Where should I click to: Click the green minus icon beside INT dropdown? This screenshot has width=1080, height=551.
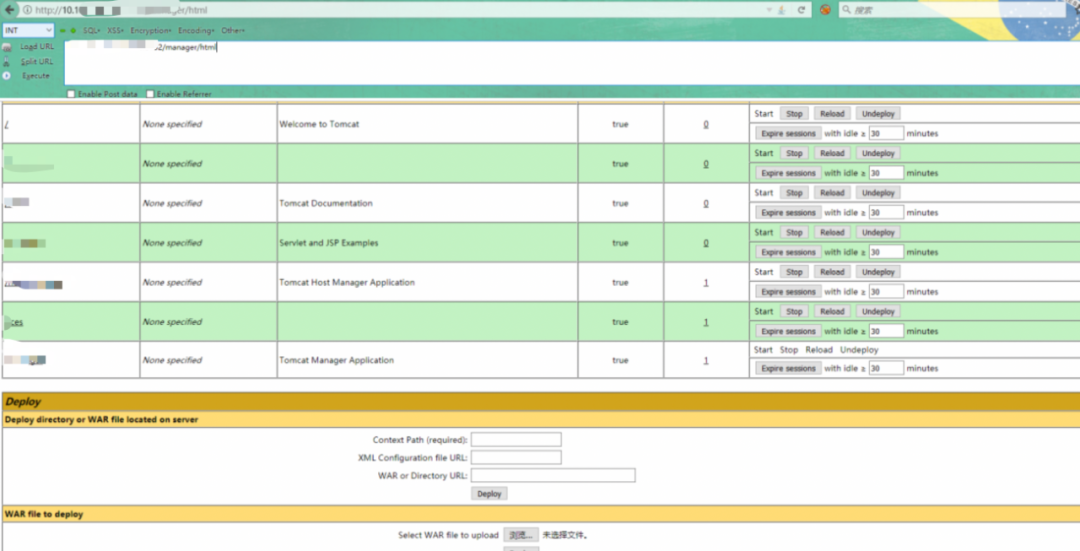[x=63, y=30]
